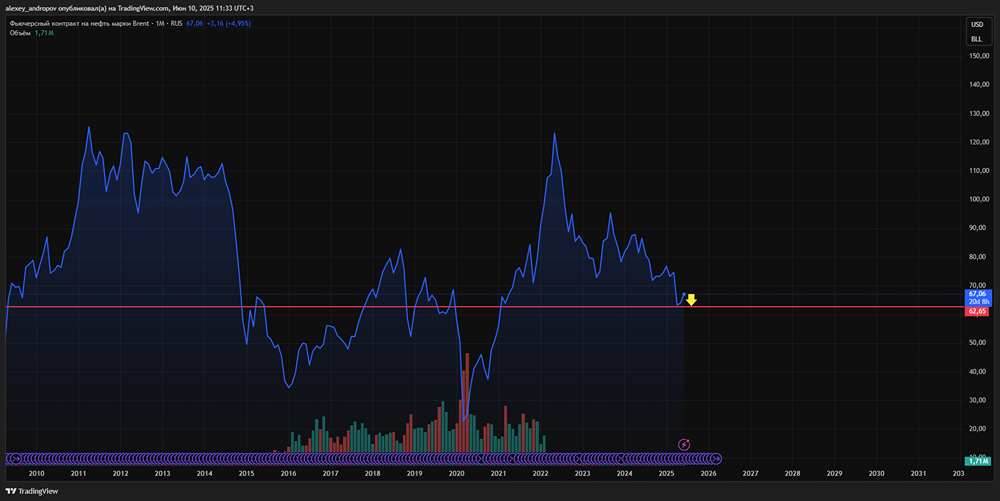Click the 2021 label on time axis
Viewport: 1000px width, 501px height.
(499, 474)
